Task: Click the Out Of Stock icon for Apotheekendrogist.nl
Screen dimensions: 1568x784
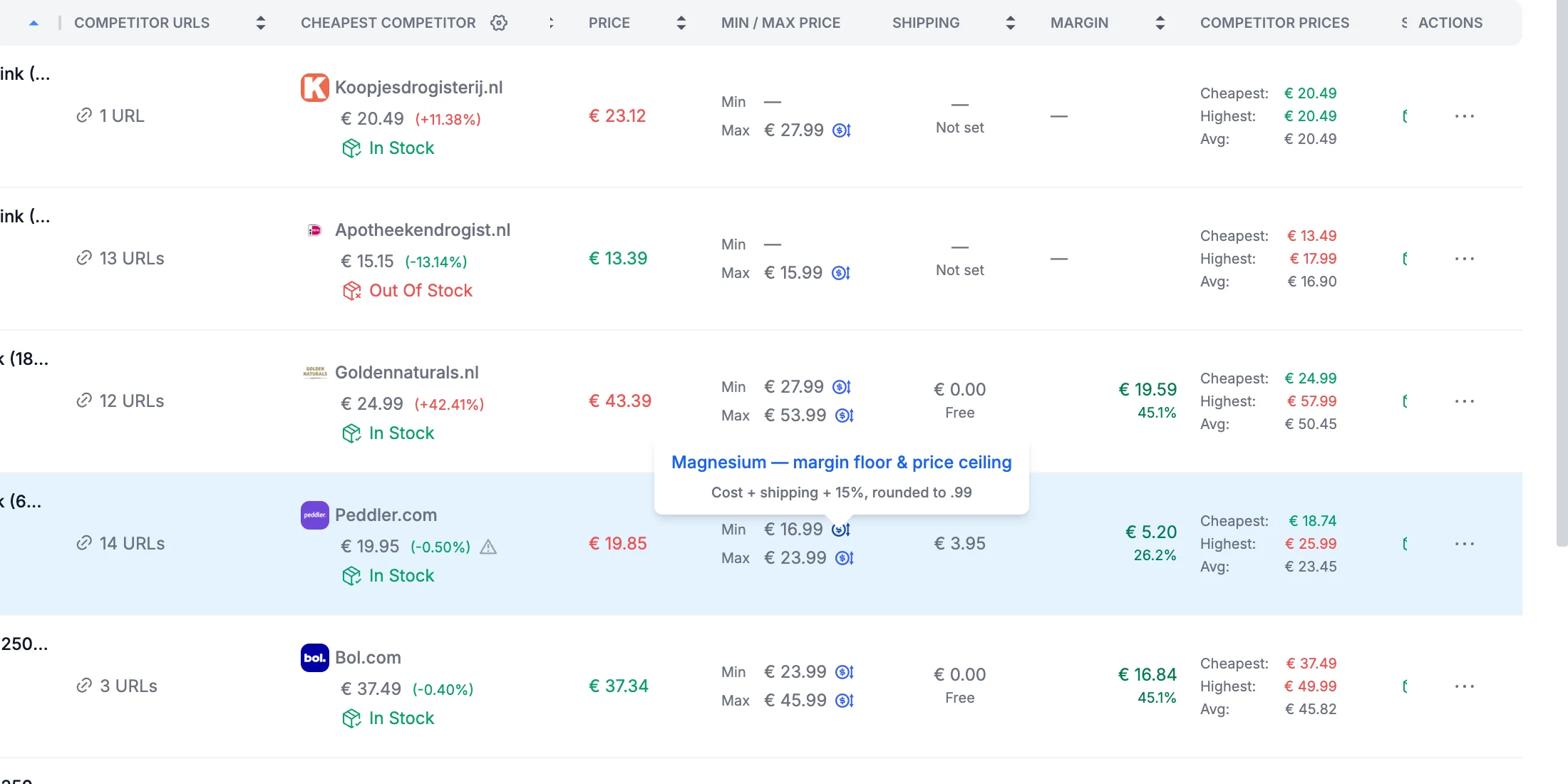Action: point(351,291)
